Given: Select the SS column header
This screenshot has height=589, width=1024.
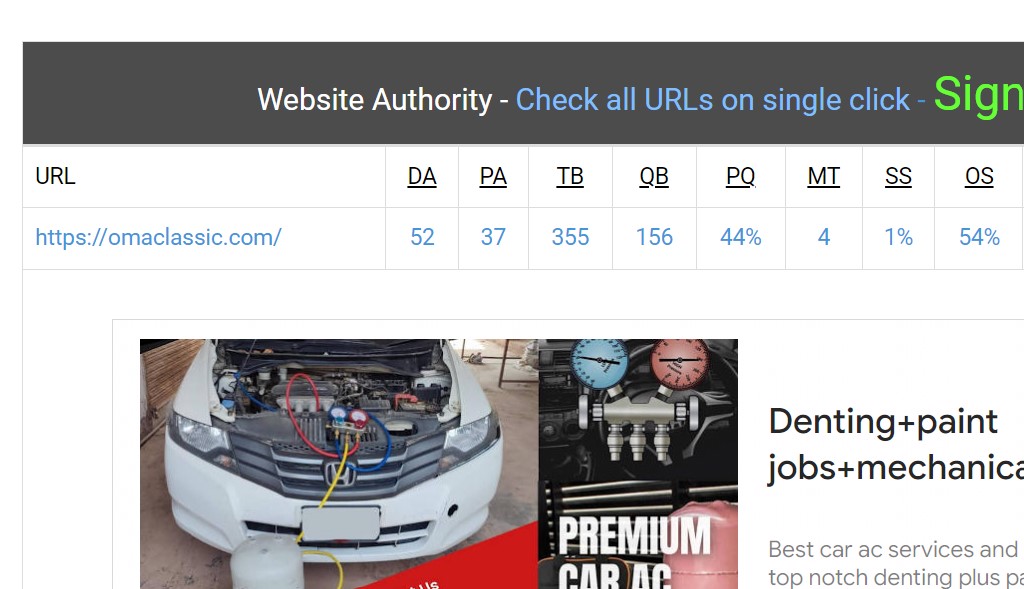Looking at the screenshot, I should [898, 176].
